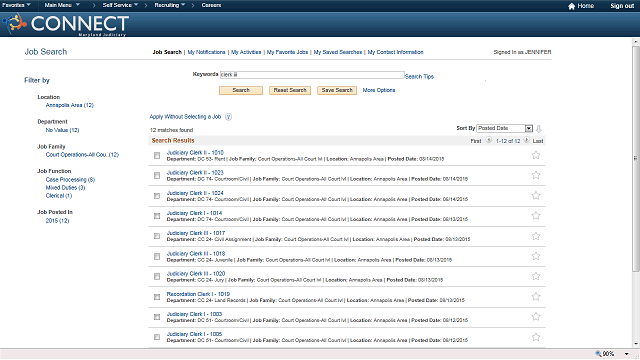This screenshot has height=360, width=640.
Task: Select checkbox for Judiciary Clerk III - 1017
Action: (x=157, y=236)
